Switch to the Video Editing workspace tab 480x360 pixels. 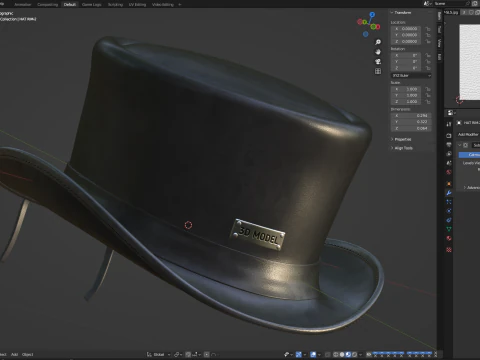pos(163,4)
